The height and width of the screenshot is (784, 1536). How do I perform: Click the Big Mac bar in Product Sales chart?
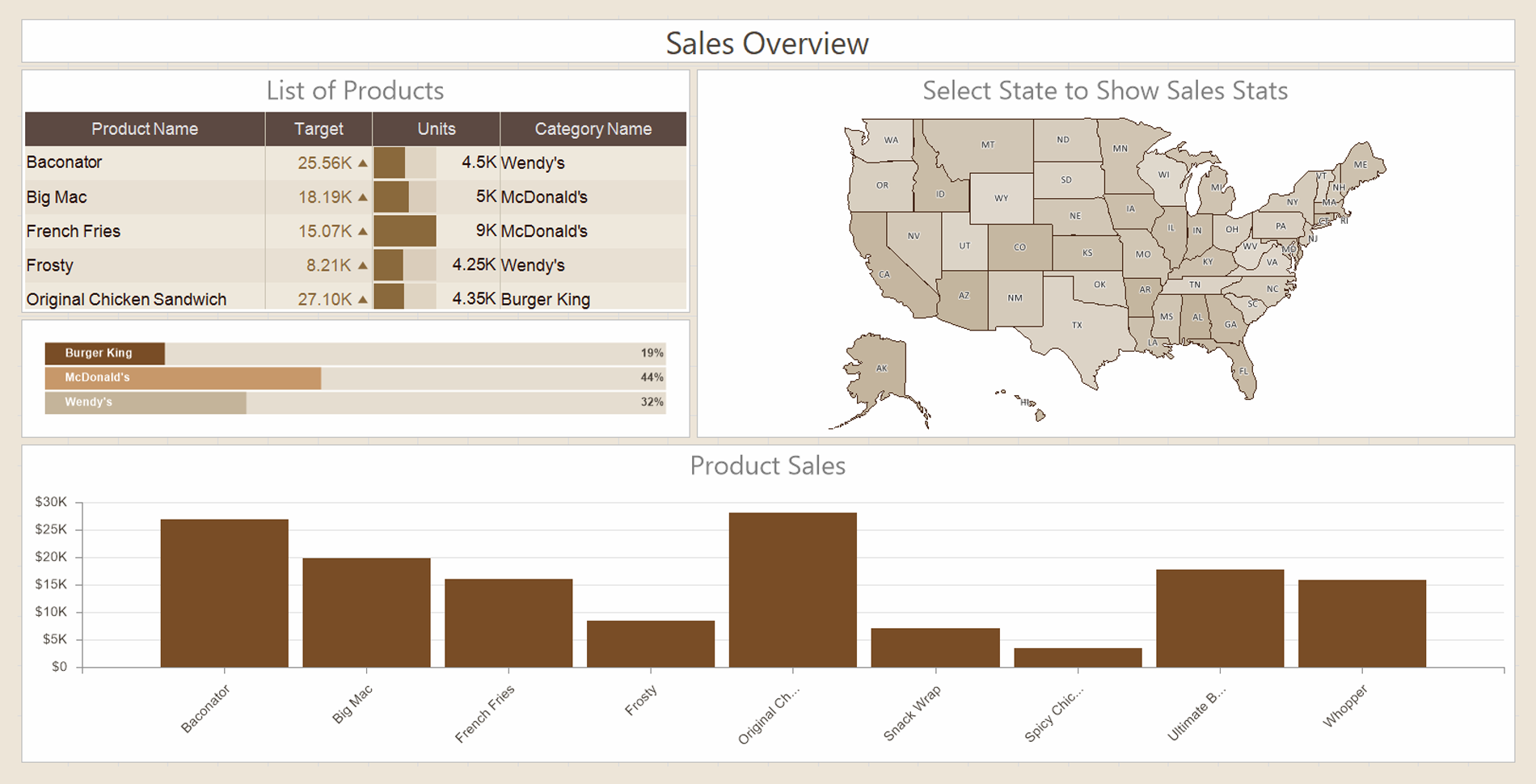[367, 613]
